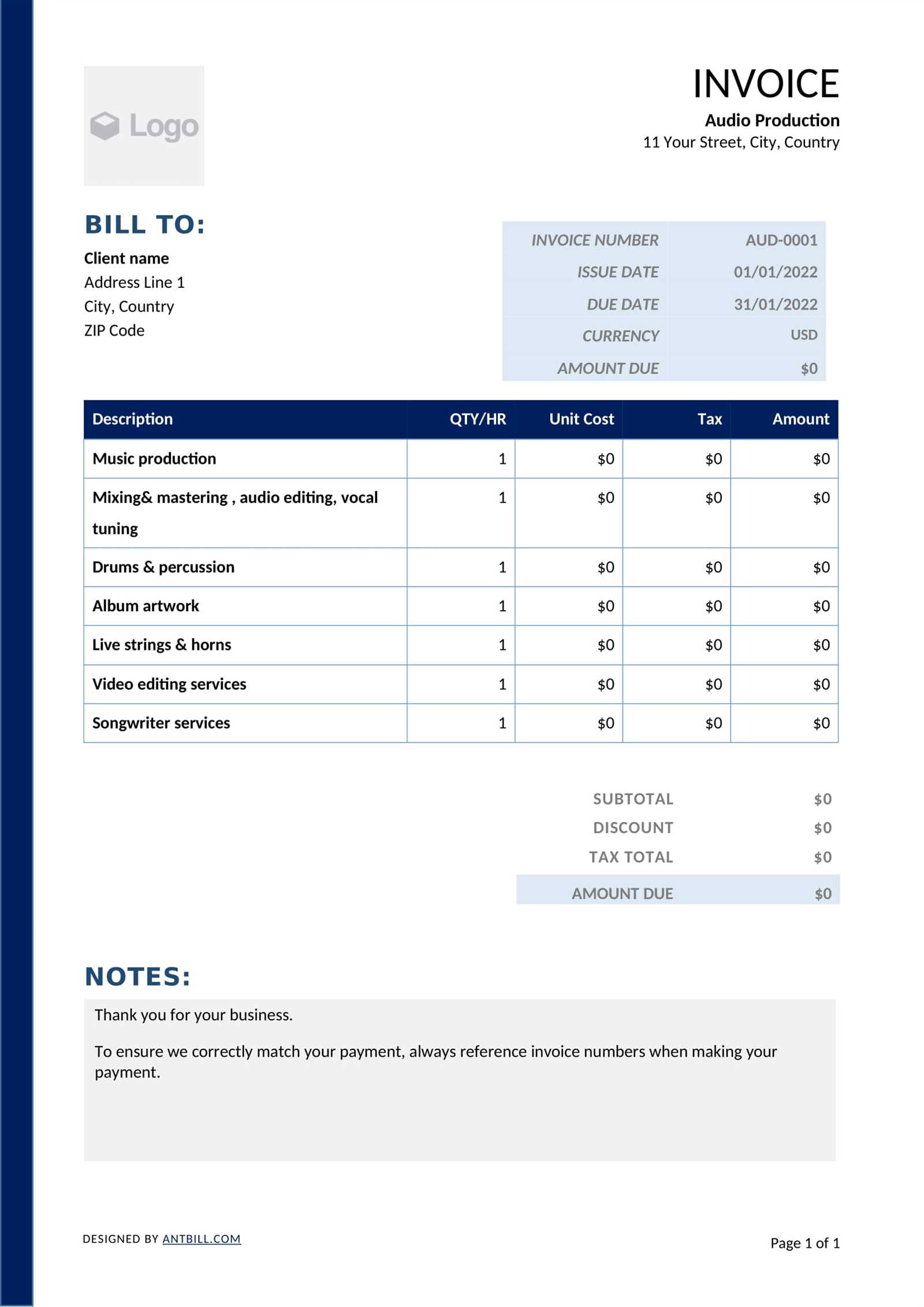Click unit cost cell for Music production
The width and height of the screenshot is (924, 1307).
pyautogui.click(x=569, y=459)
